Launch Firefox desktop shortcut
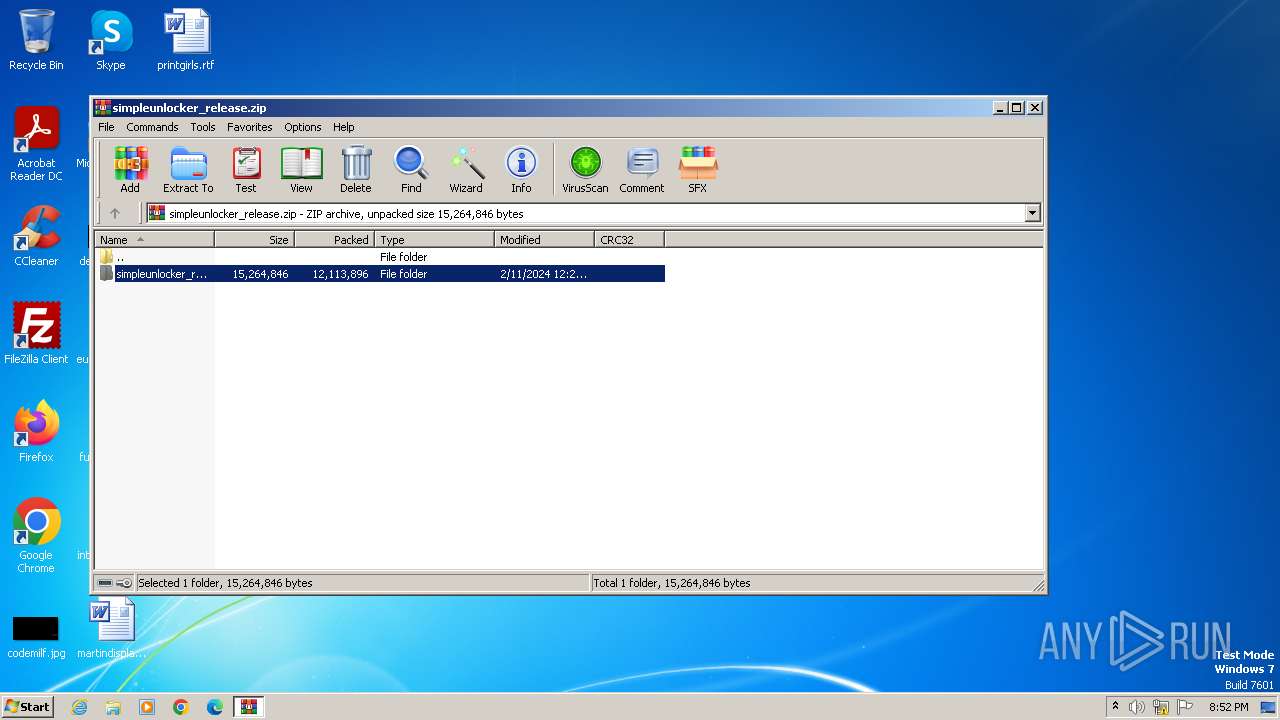The image size is (1280, 720). click(x=36, y=431)
